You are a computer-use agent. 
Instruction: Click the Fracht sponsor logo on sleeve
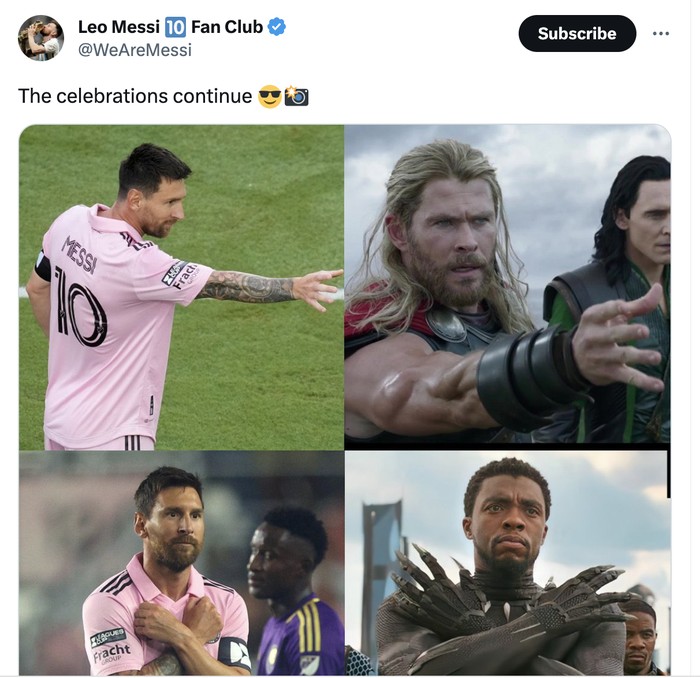click(x=180, y=274)
